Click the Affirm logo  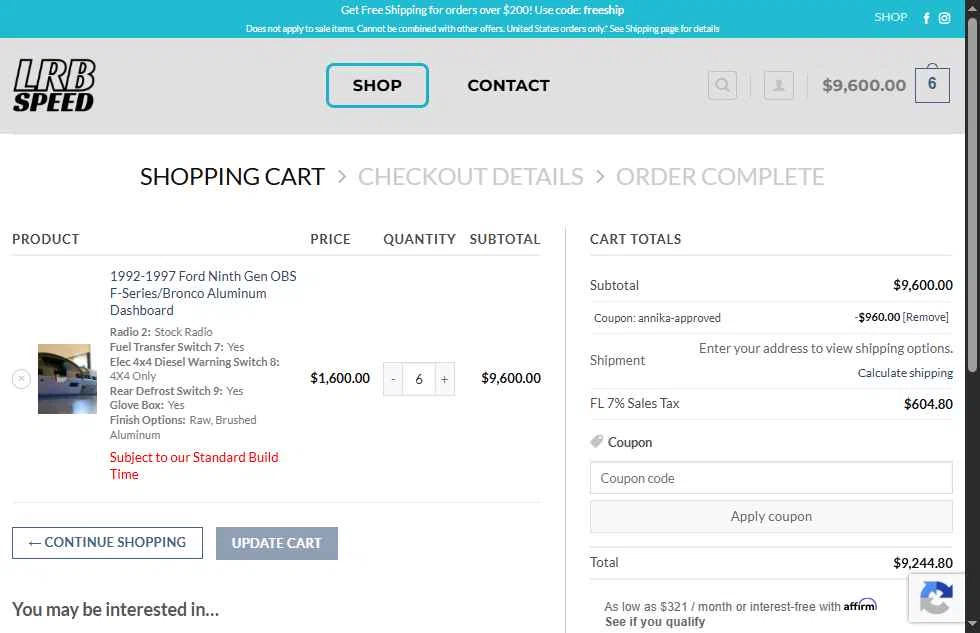pos(860,605)
